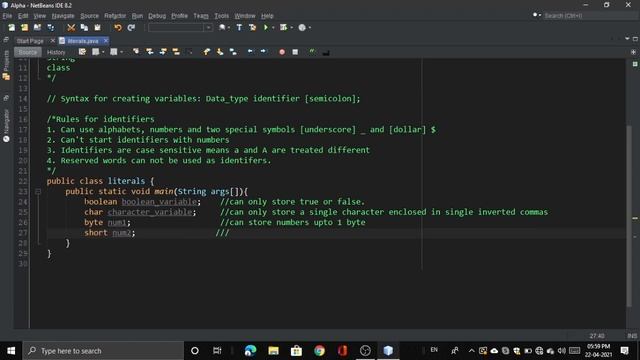Open Microsoft Edge from the taskbar
Image resolution: width=640 pixels, height=360 pixels.
coord(250,351)
